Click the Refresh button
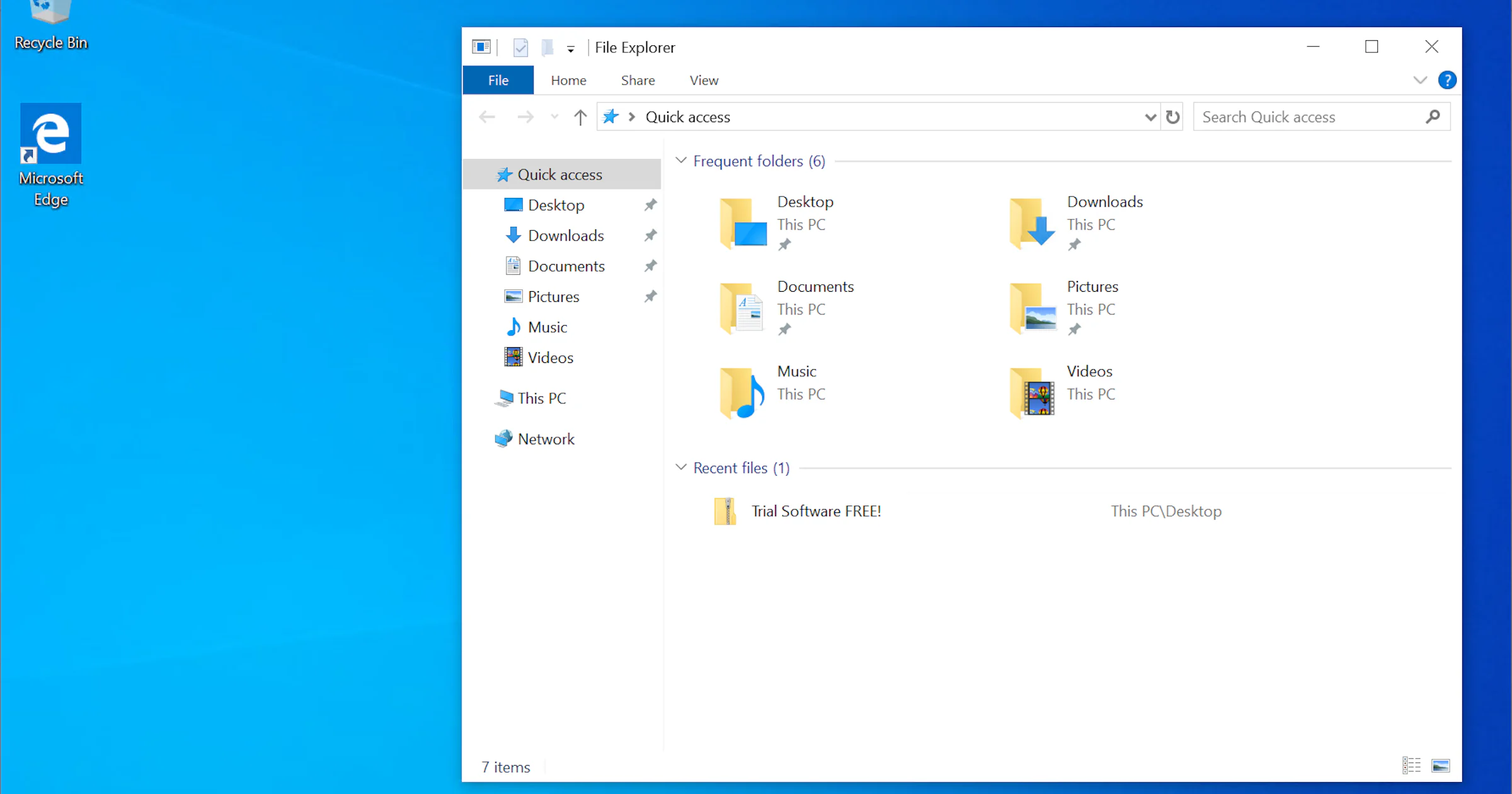Image resolution: width=1512 pixels, height=794 pixels. (x=1172, y=117)
